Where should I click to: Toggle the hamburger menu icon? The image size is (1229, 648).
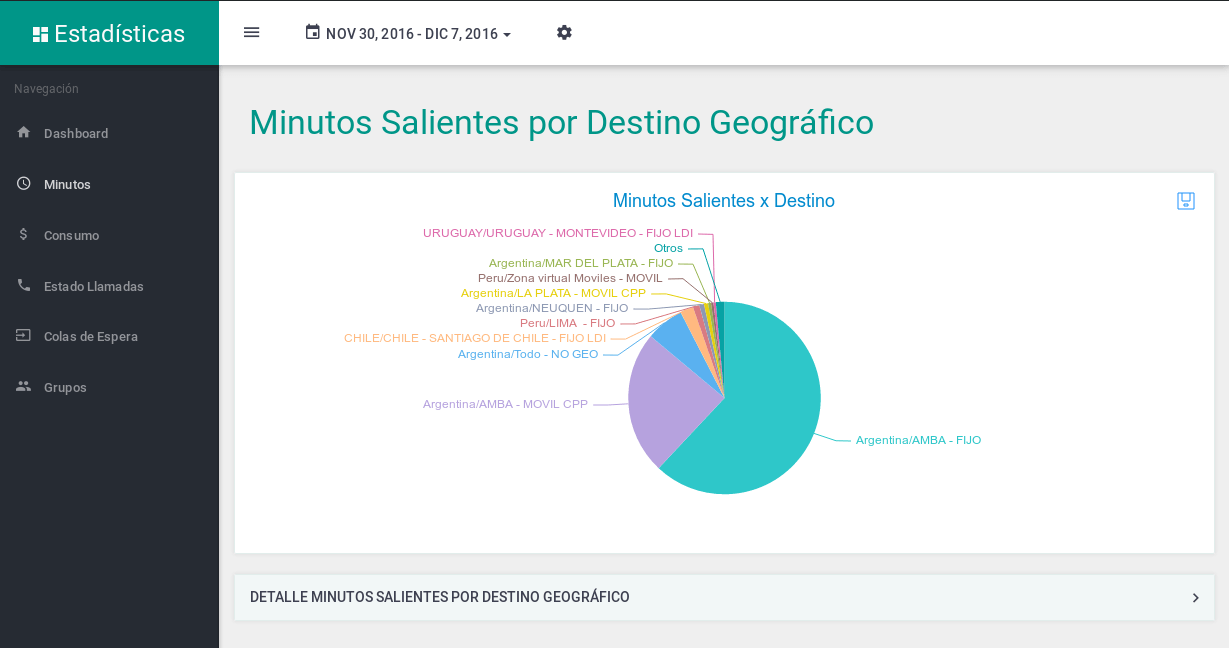point(251,32)
